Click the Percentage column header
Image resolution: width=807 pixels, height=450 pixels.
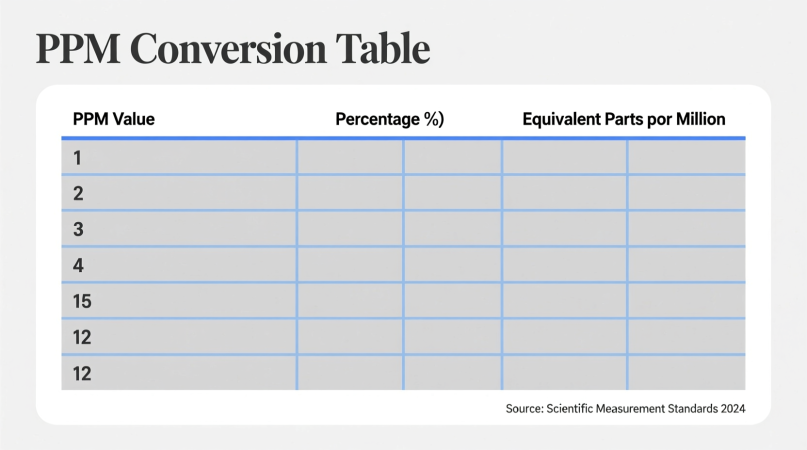389,120
